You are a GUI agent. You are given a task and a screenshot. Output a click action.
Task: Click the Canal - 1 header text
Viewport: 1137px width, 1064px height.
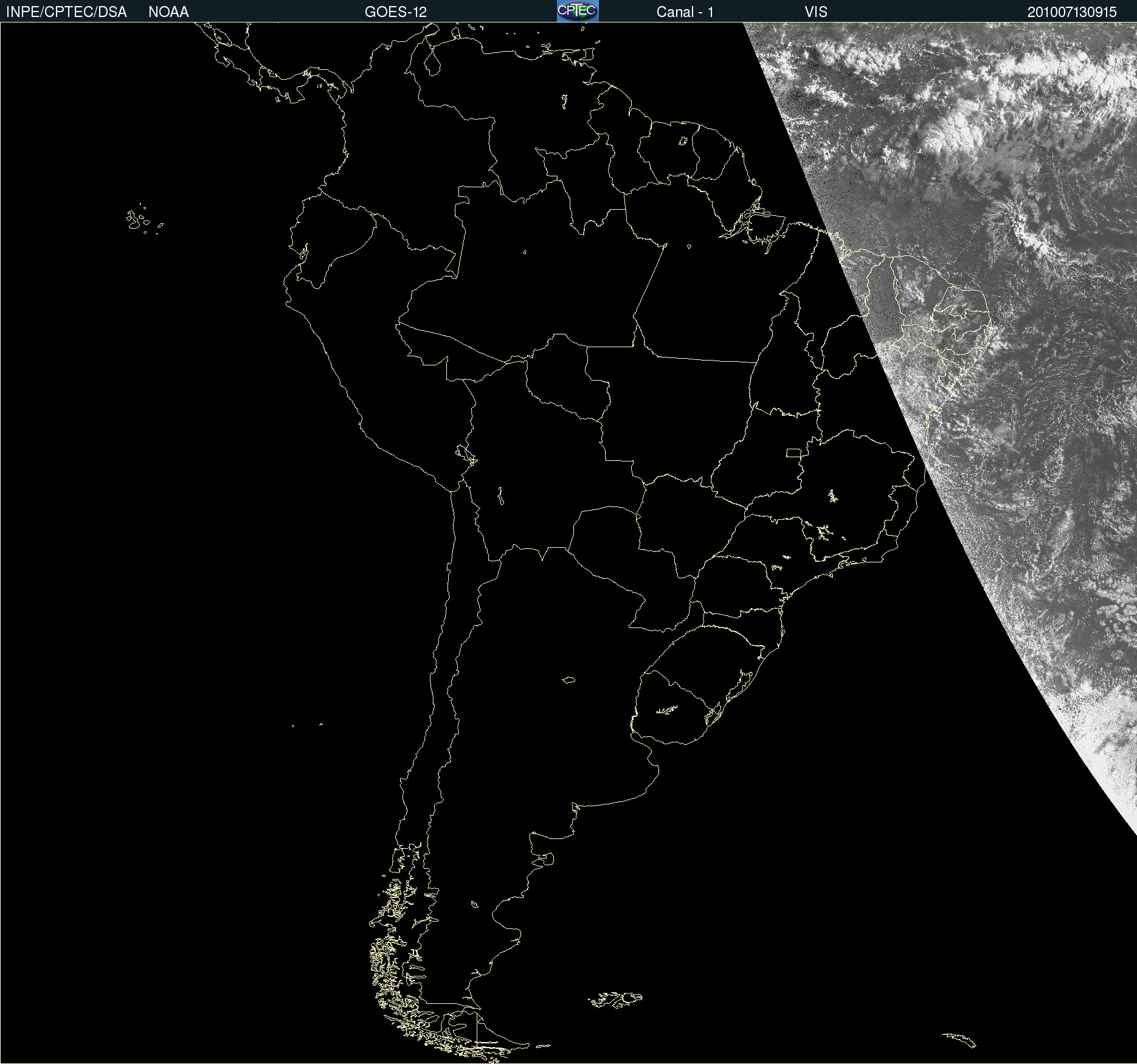pos(685,12)
